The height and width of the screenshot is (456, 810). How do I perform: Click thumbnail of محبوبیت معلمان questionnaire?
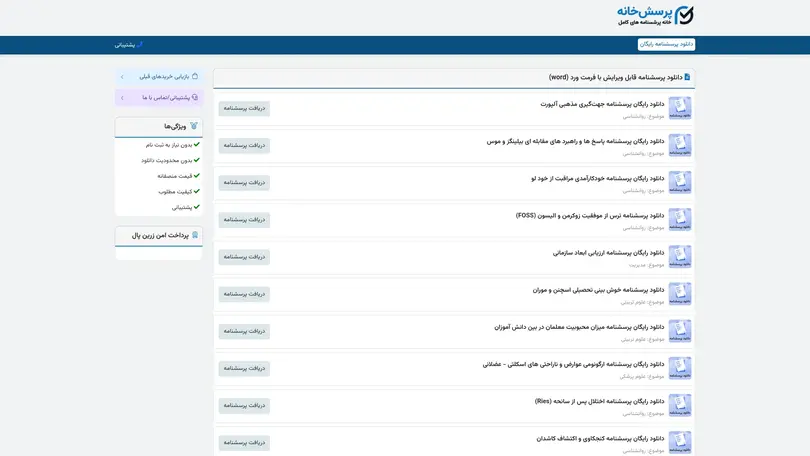pos(680,331)
